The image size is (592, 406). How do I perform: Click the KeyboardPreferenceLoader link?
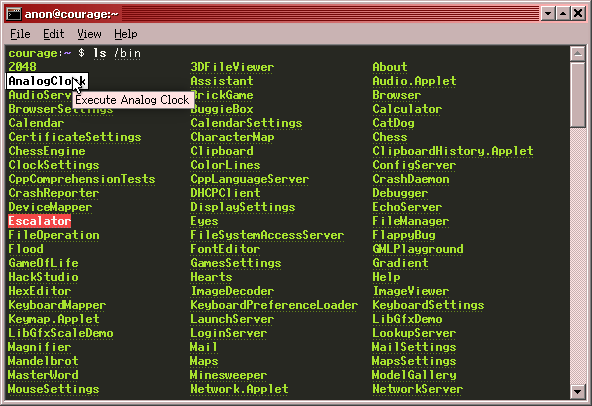point(274,305)
